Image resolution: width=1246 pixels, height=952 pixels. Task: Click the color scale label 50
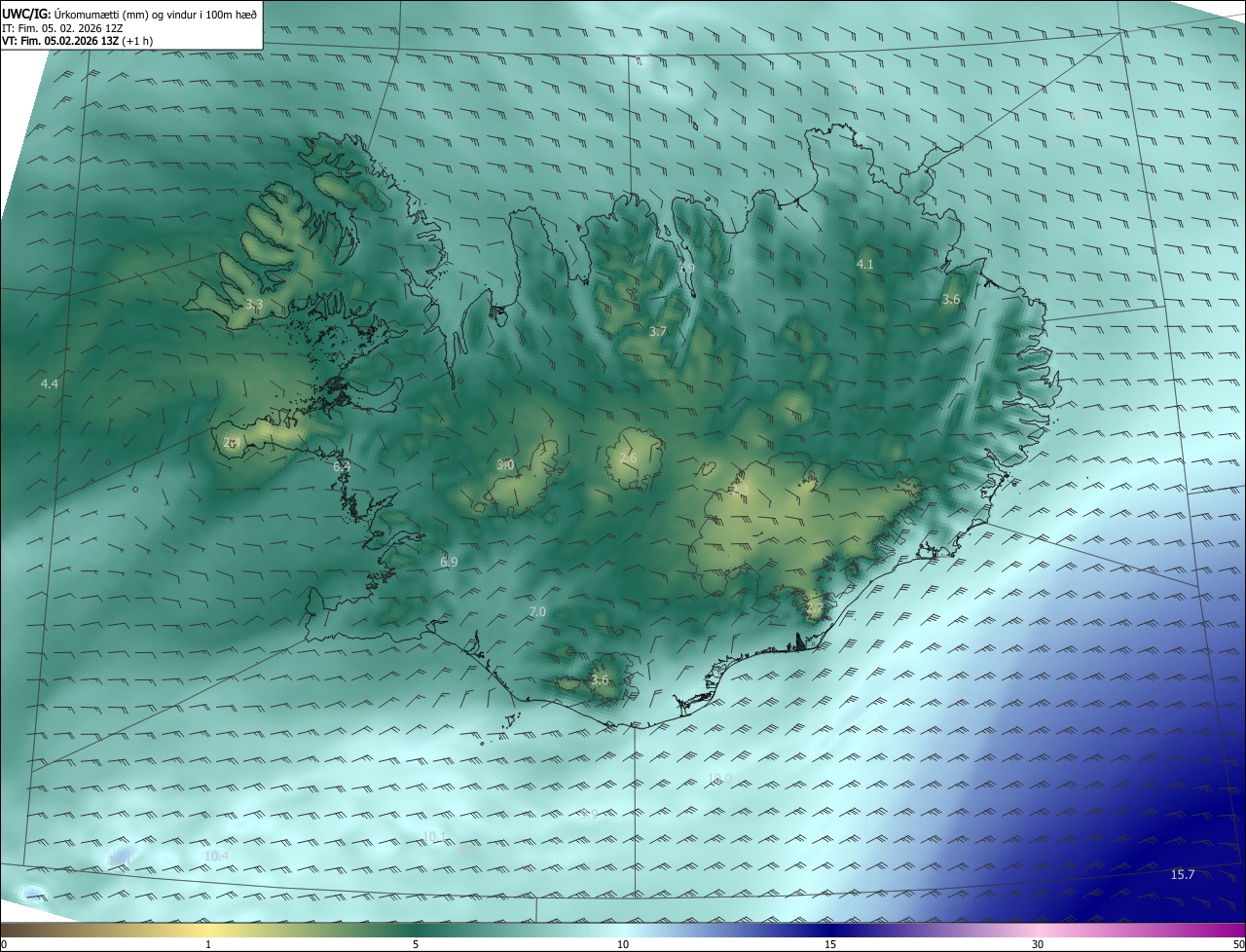[x=1238, y=945]
